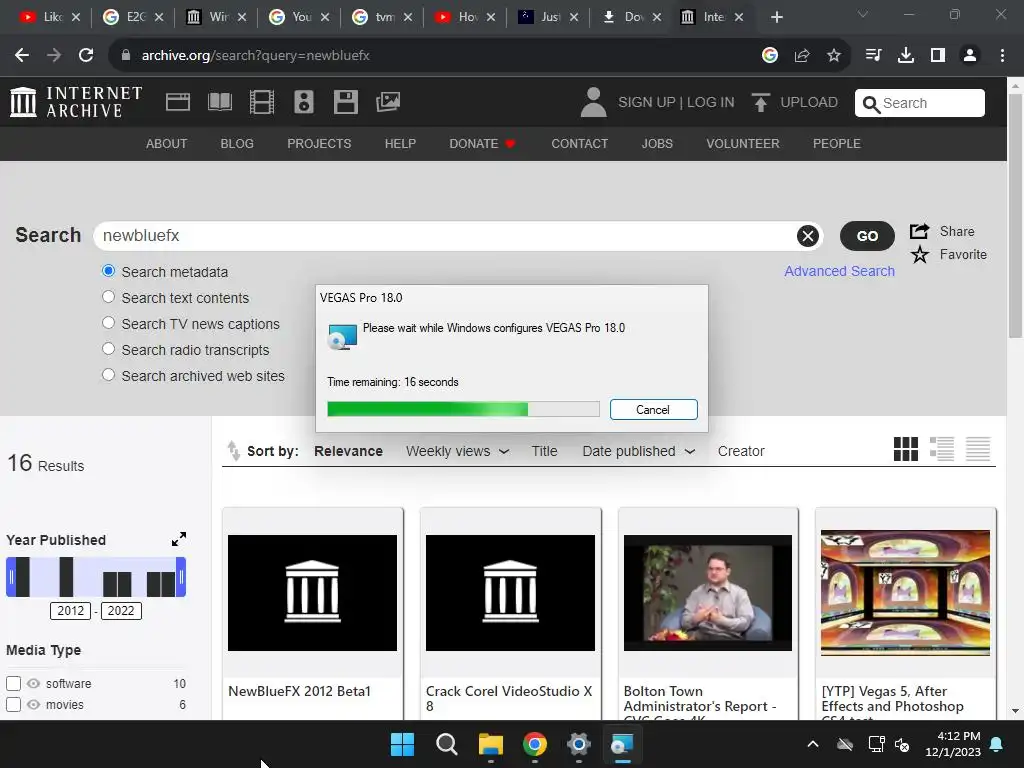Open the Advanced Search link
Viewport: 1024px width, 768px height.
click(839, 271)
